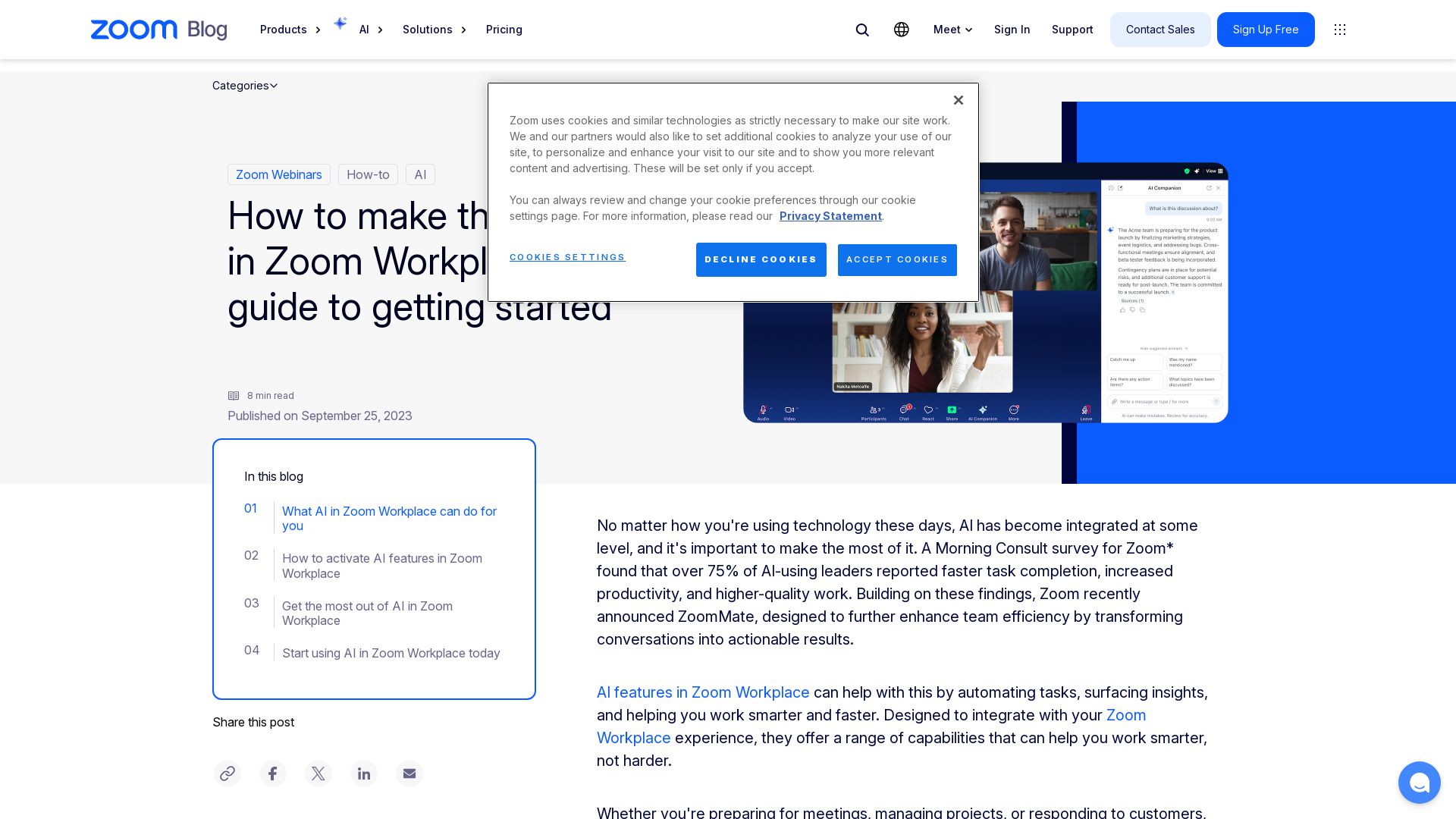
Task: Click the 'Published on September 25, 2023' text
Action: [320, 416]
